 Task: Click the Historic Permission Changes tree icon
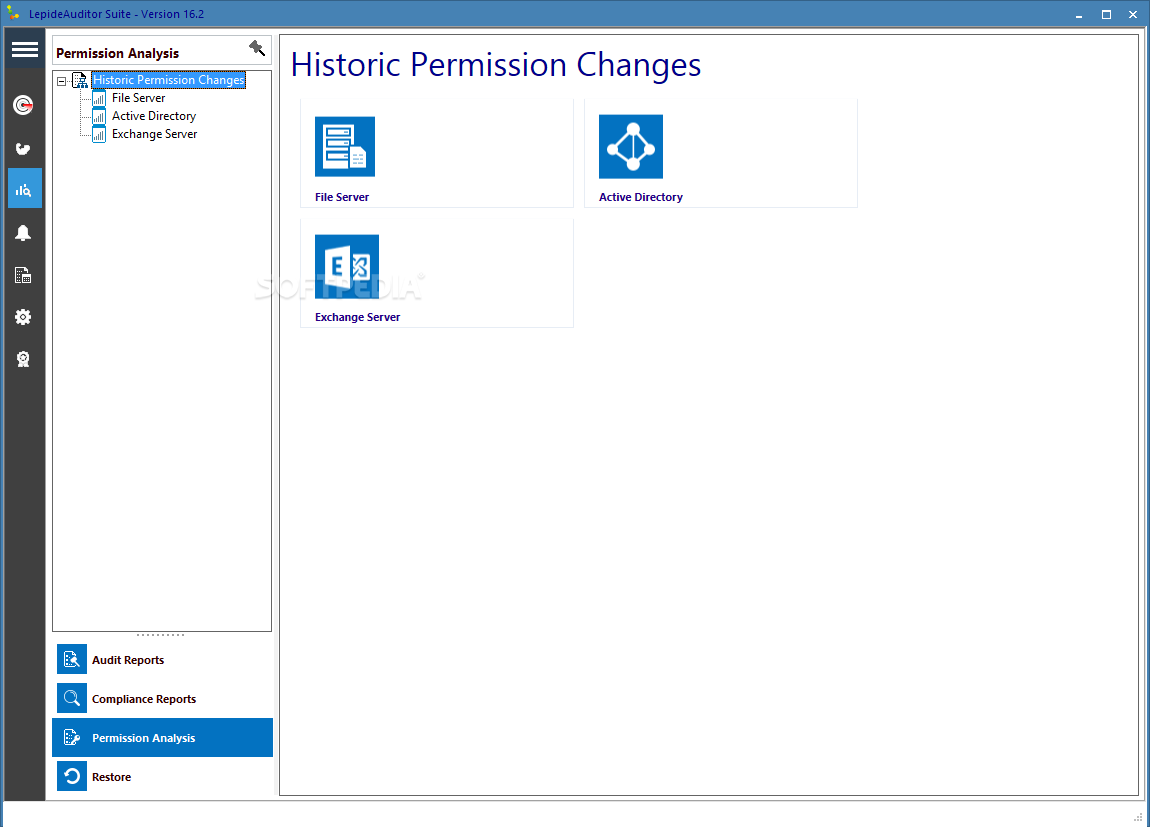(79, 80)
